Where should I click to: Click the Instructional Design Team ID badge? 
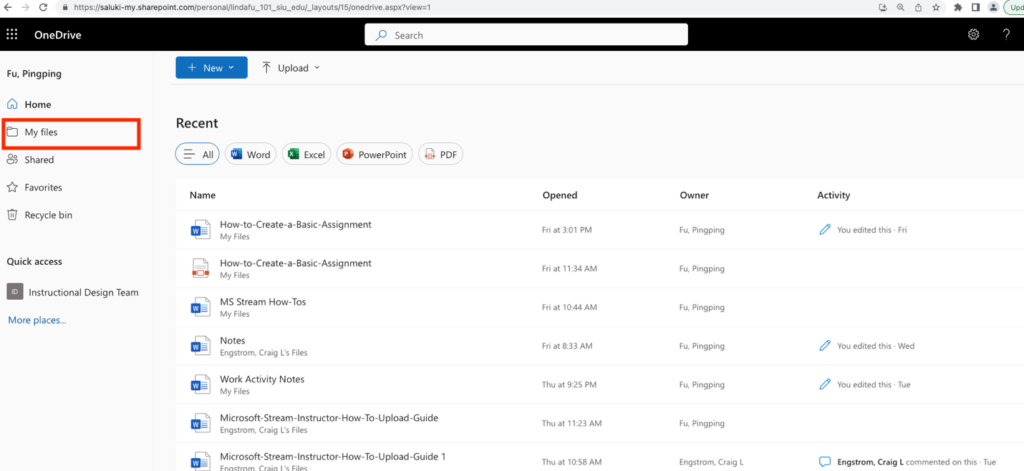tap(14, 291)
